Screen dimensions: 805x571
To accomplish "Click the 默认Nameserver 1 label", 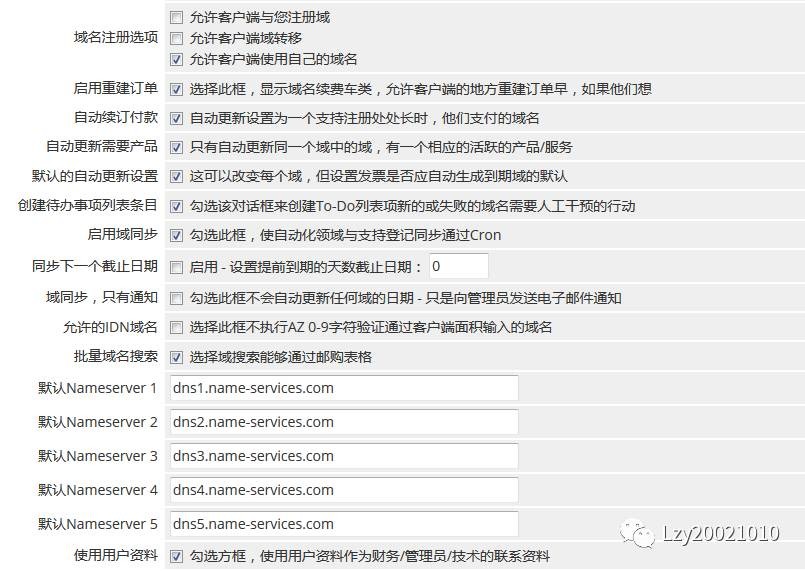I will [x=98, y=388].
